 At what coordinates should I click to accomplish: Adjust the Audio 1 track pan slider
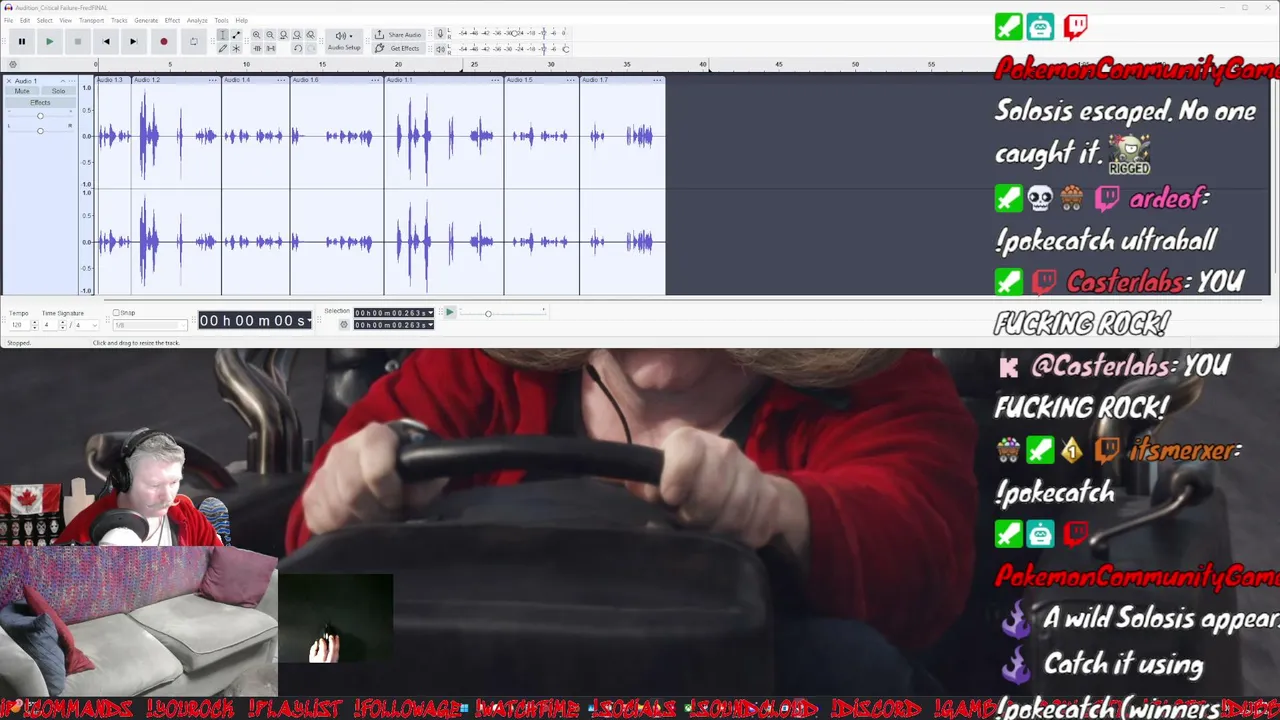[40, 130]
